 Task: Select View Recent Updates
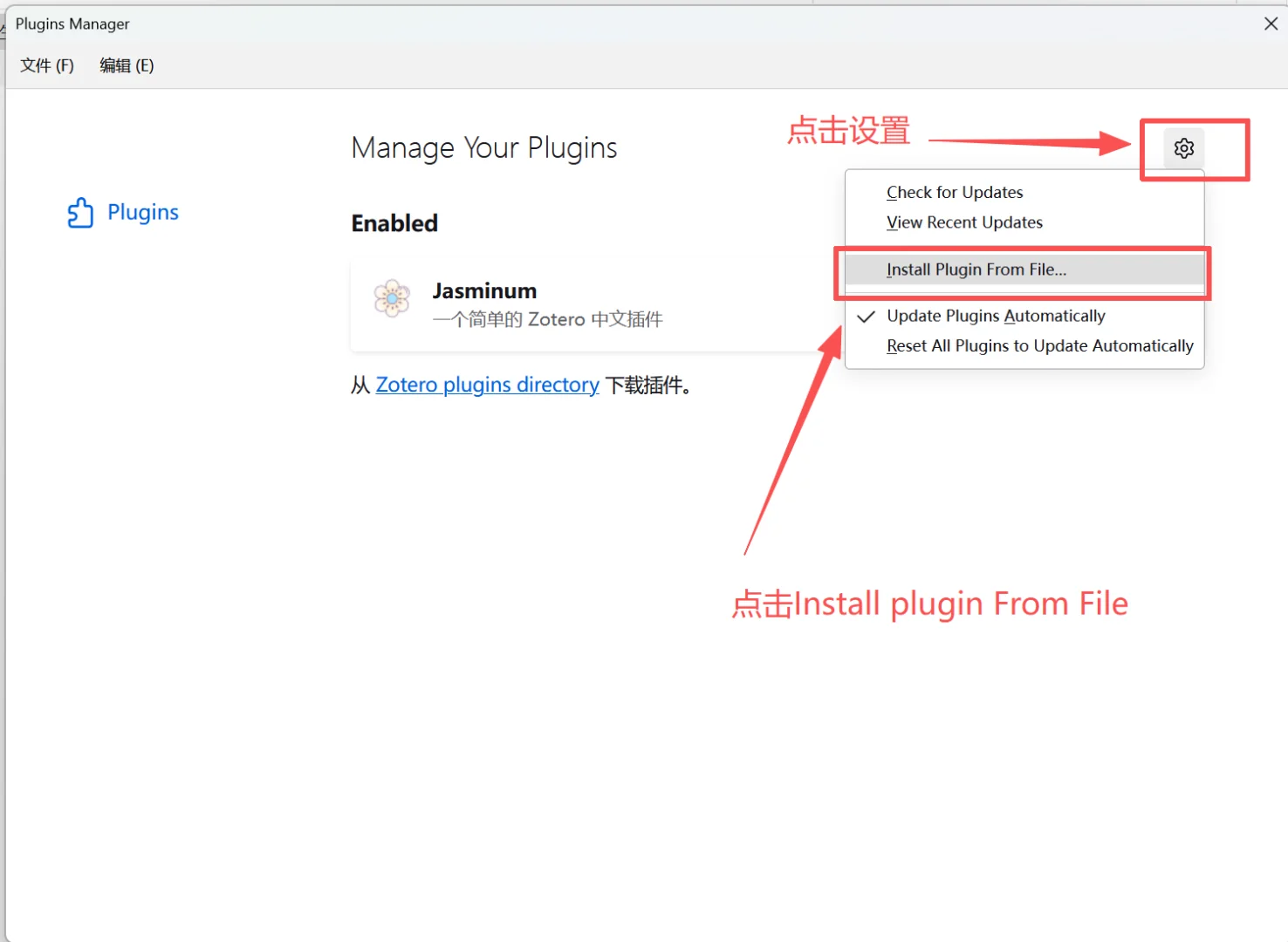(1024, 222)
